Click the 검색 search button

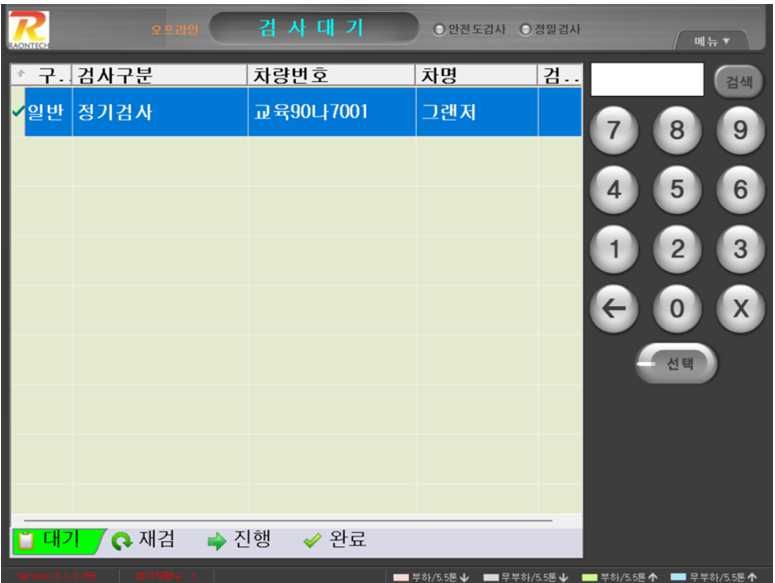(738, 82)
